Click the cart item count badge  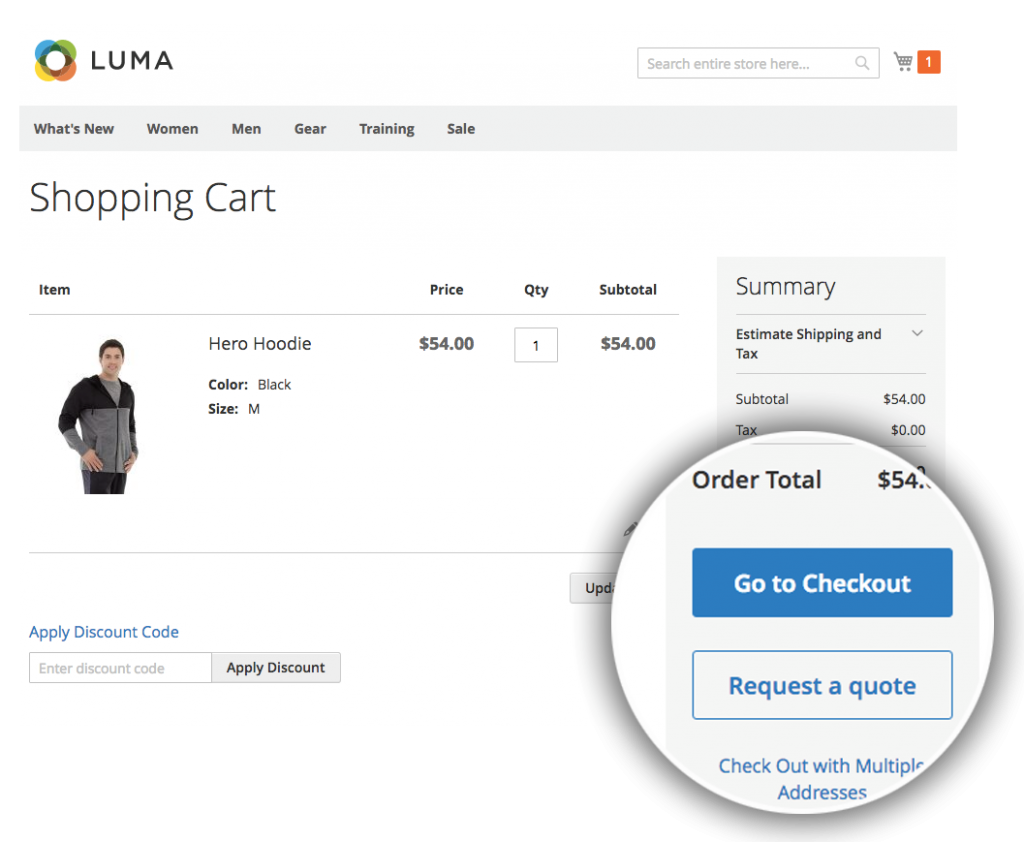pos(929,63)
